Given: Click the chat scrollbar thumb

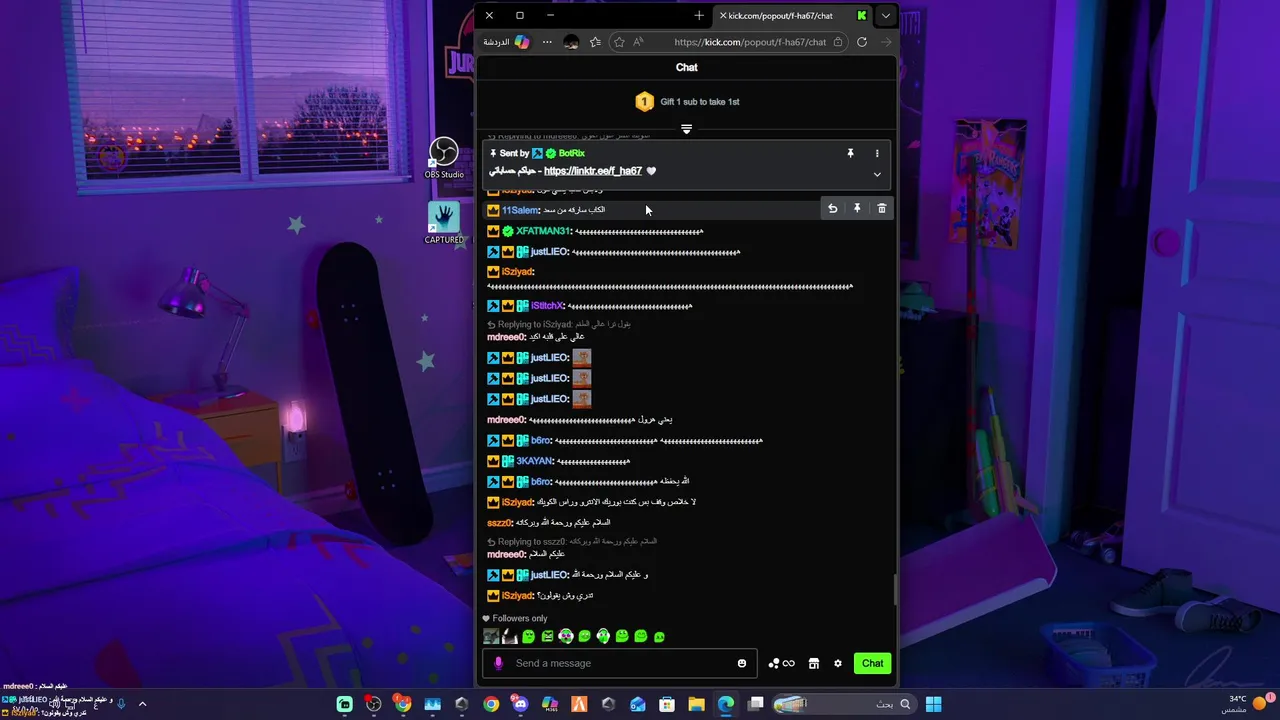Looking at the screenshot, I should (x=895, y=590).
